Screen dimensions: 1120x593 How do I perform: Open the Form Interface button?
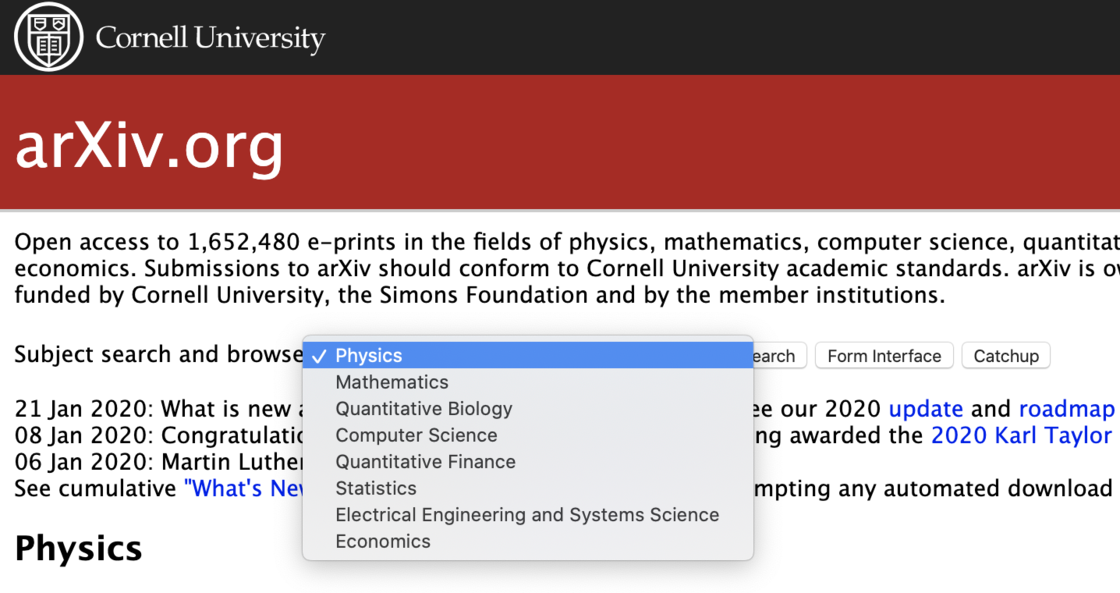point(884,356)
